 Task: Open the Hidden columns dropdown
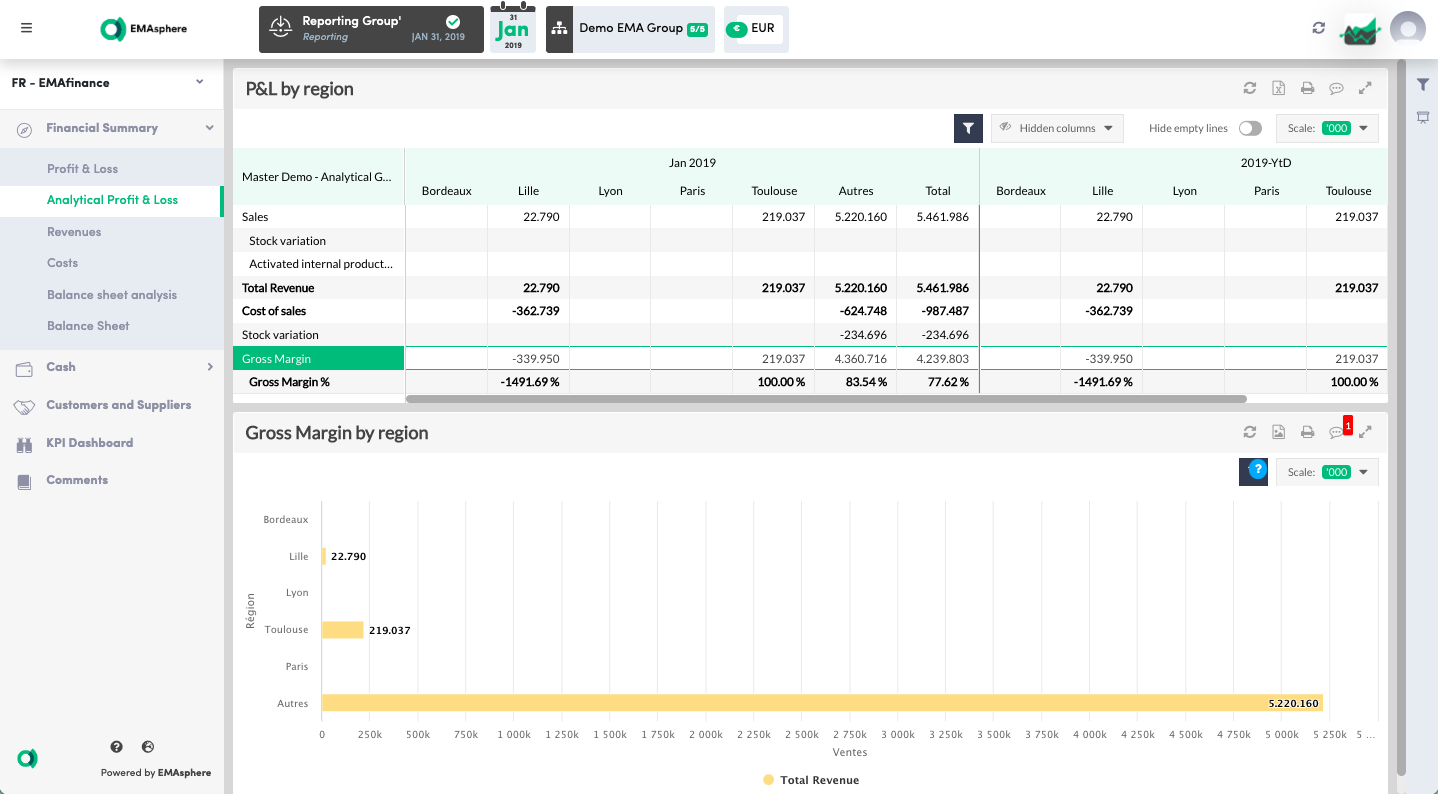pos(1057,128)
